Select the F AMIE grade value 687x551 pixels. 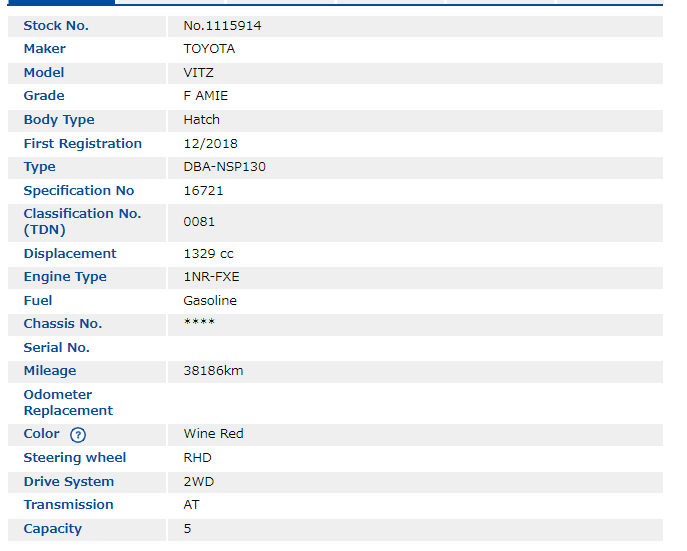tap(206, 96)
